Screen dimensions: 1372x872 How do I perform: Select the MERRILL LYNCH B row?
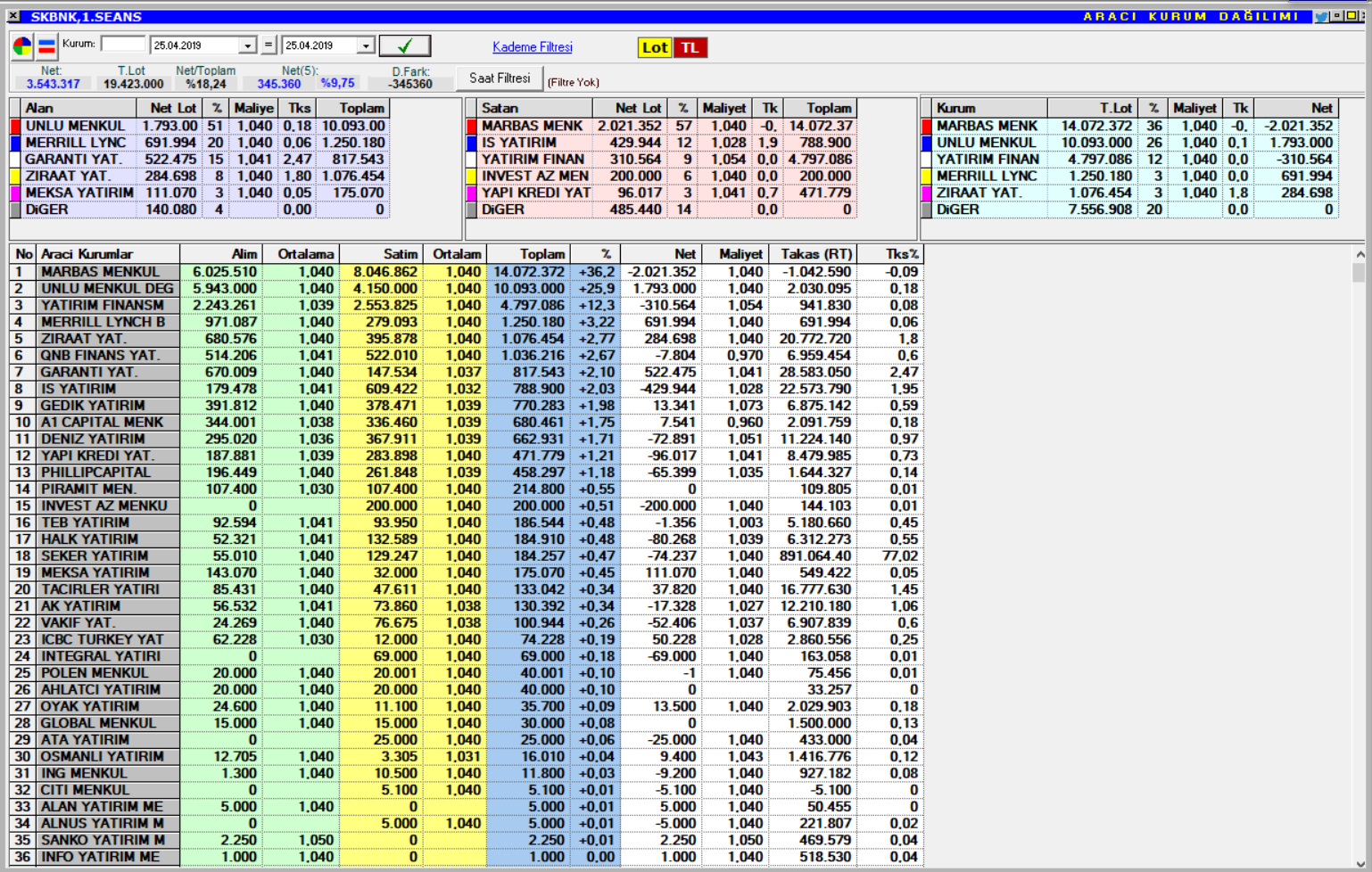pyautogui.click(x=467, y=322)
